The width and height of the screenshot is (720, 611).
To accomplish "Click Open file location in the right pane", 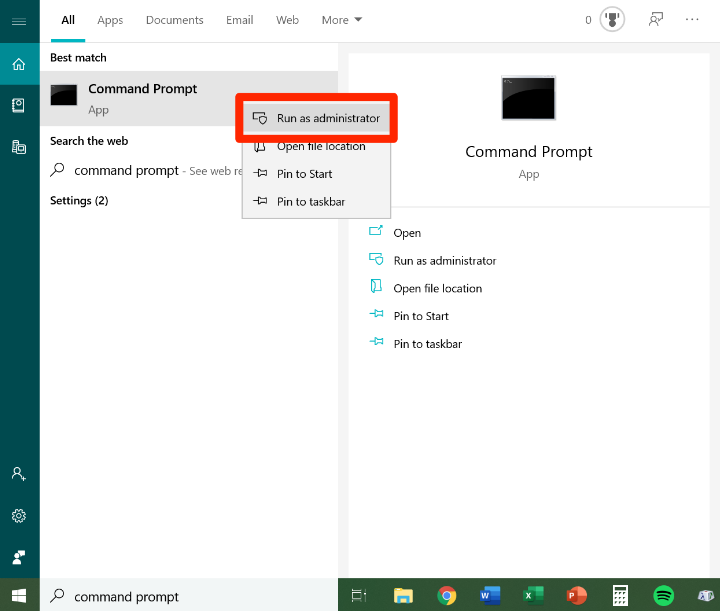I will (x=426, y=288).
